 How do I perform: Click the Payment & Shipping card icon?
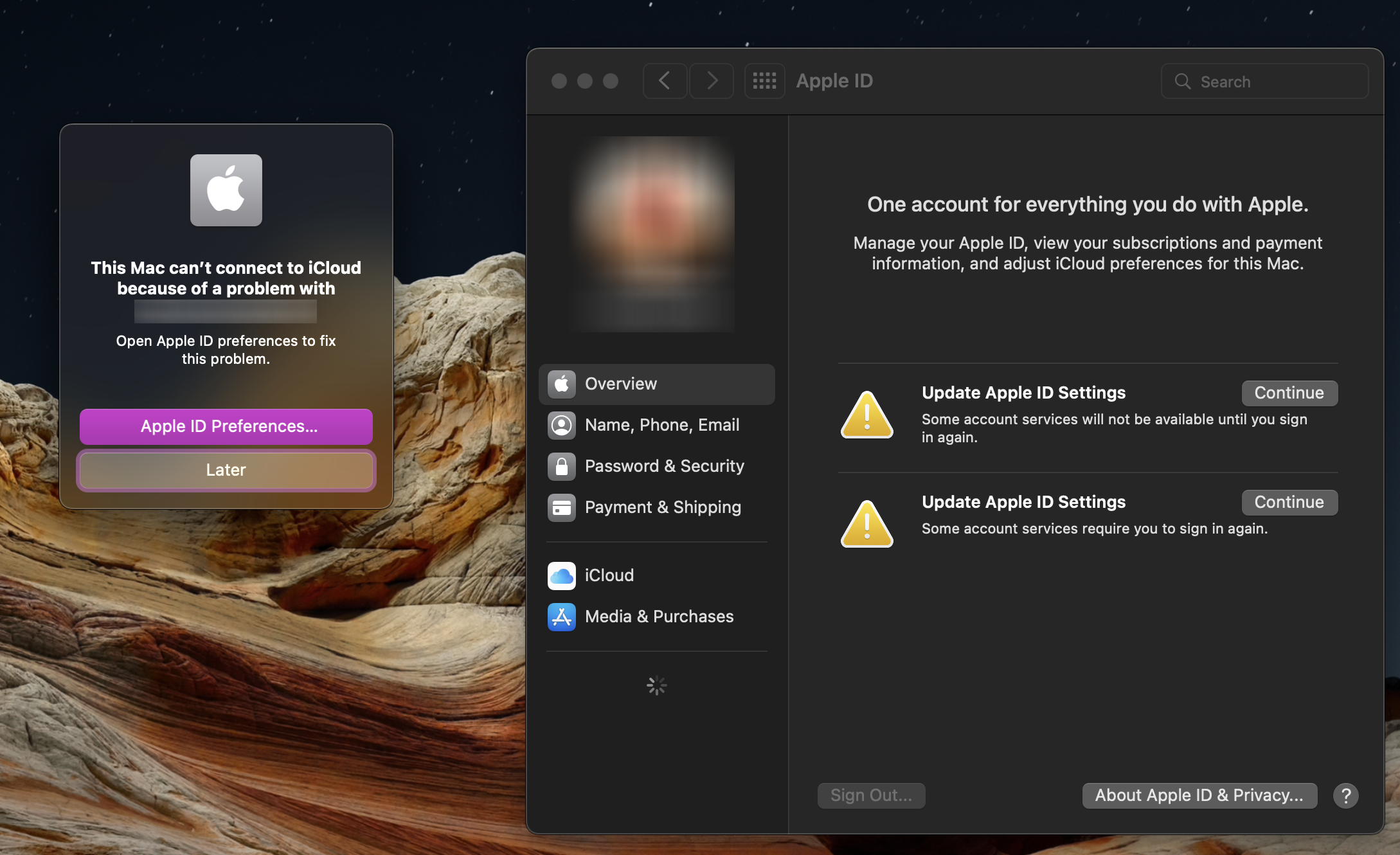[x=561, y=507]
